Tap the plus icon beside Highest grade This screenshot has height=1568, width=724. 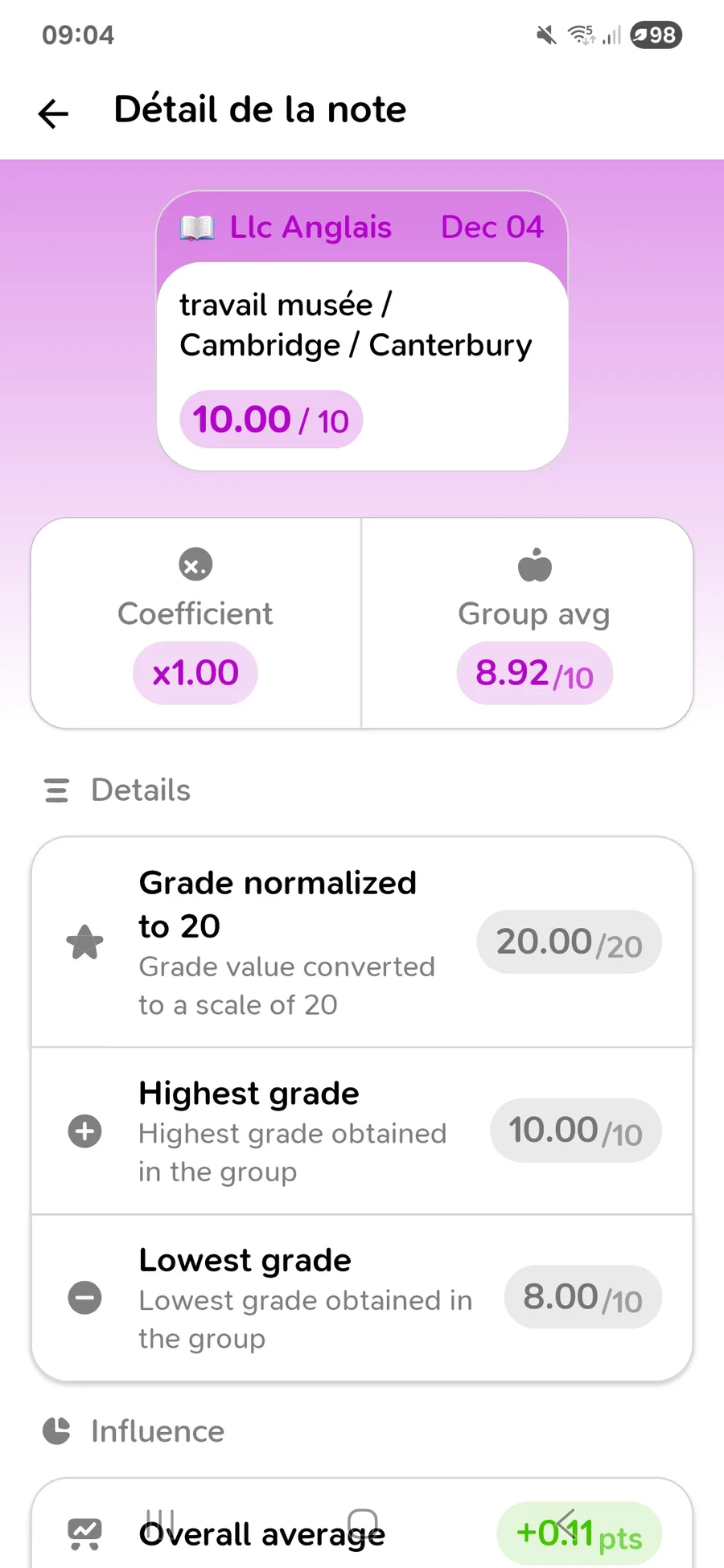84,1131
